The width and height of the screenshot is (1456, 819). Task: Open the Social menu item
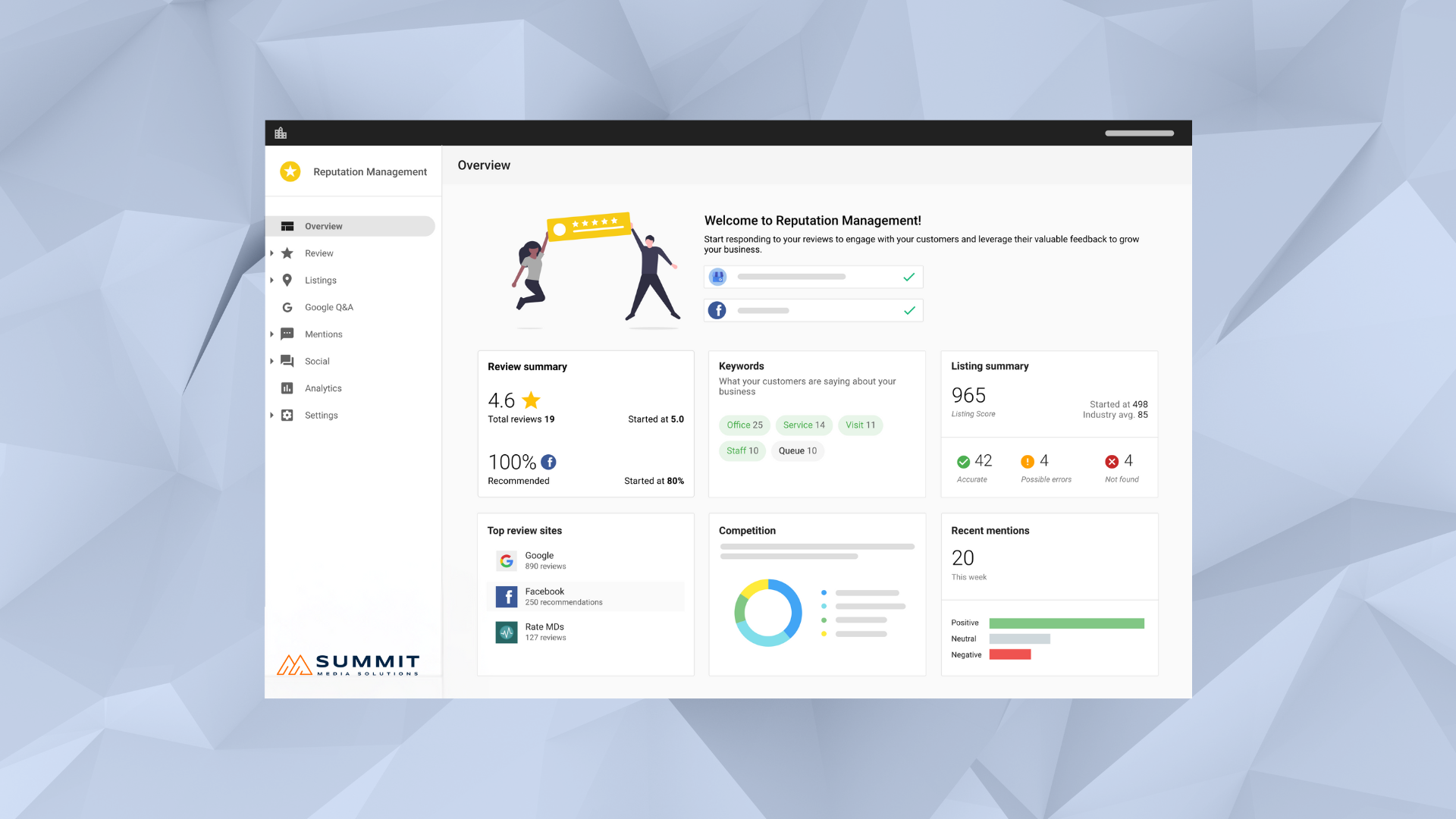tap(317, 361)
